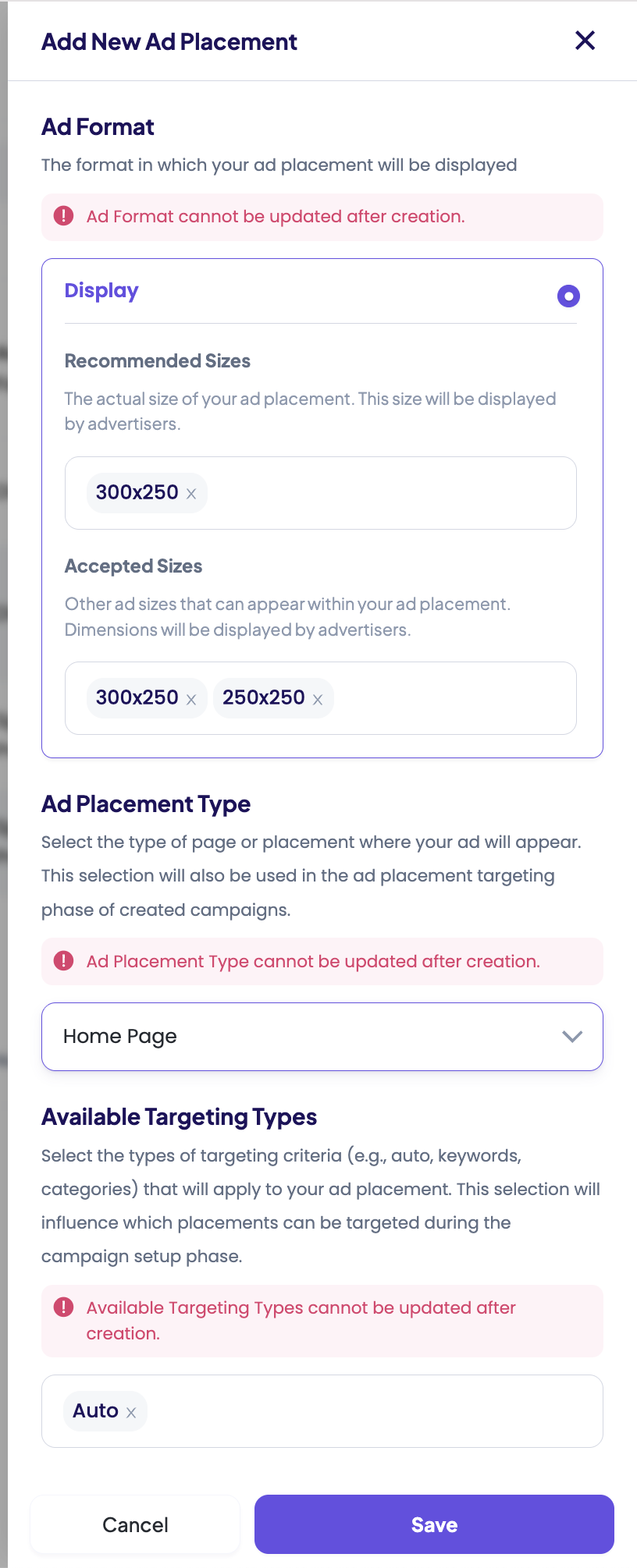Click the Ad Placement Type warning icon
The height and width of the screenshot is (1568, 637).
(x=63, y=961)
